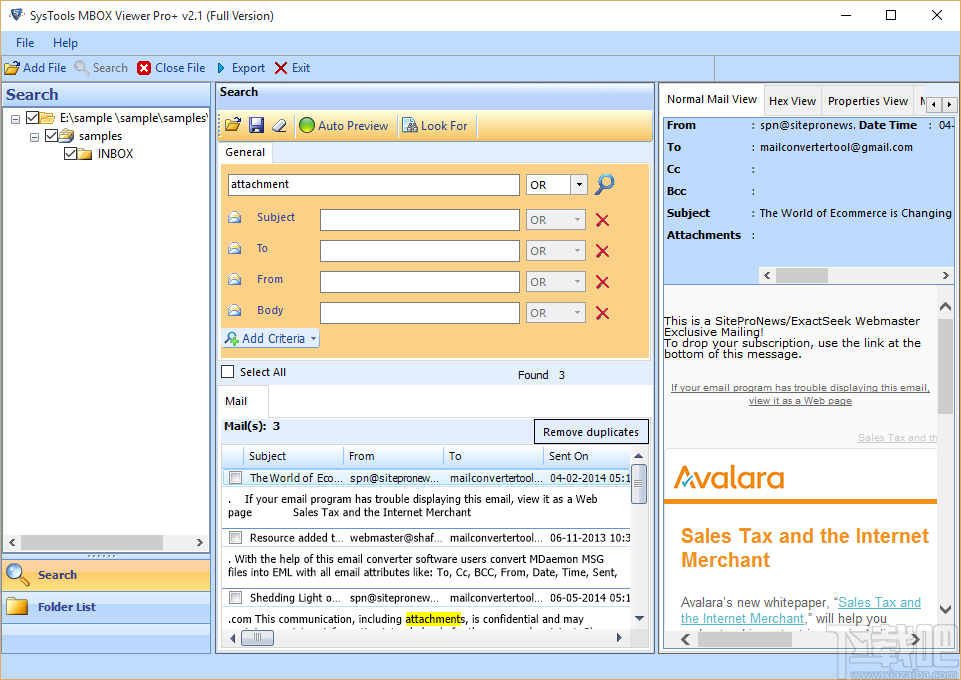The image size is (961, 680).
Task: Open Body row OR dropdown
Action: pyautogui.click(x=577, y=313)
